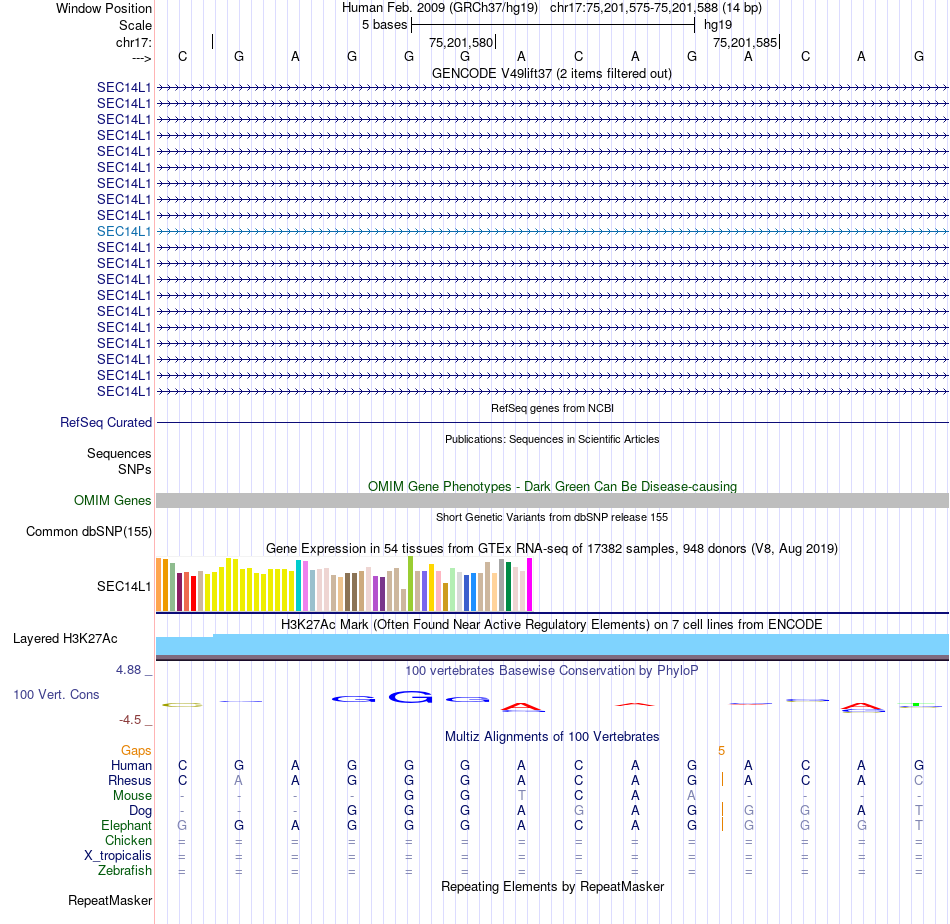
Task: Click the -4.5 PhyloP lower scale value
Action: tap(130, 720)
